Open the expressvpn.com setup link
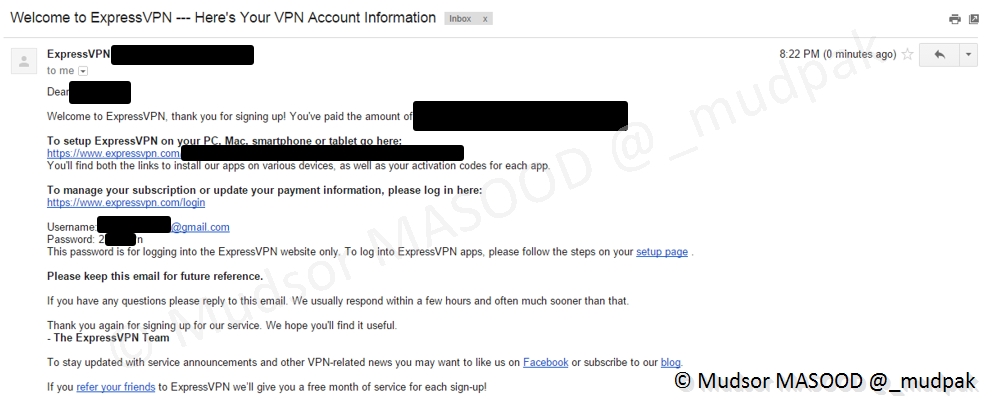The height and width of the screenshot is (403, 992). pos(113,153)
